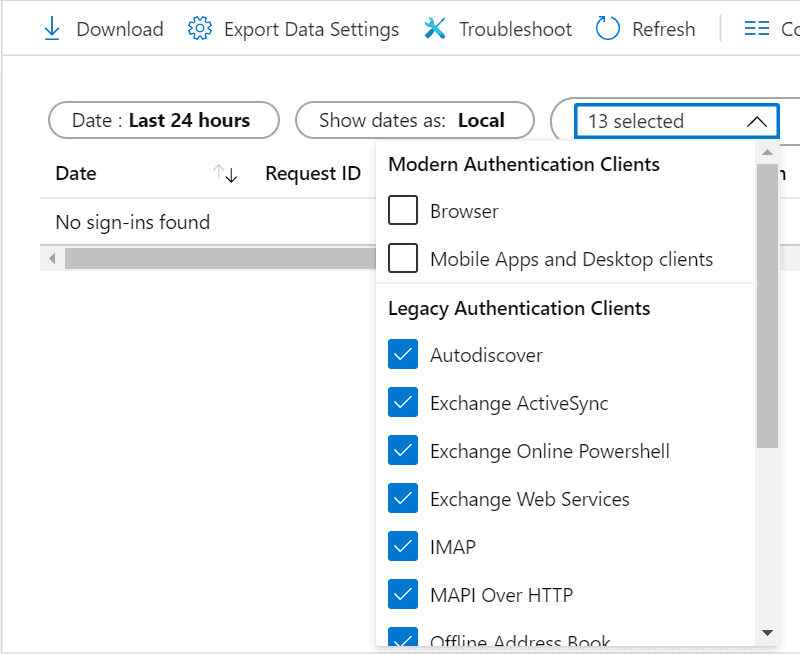Image resolution: width=800 pixels, height=654 pixels.
Task: Click the dropdown vertical scrollbar thumb
Action: [x=767, y=306]
